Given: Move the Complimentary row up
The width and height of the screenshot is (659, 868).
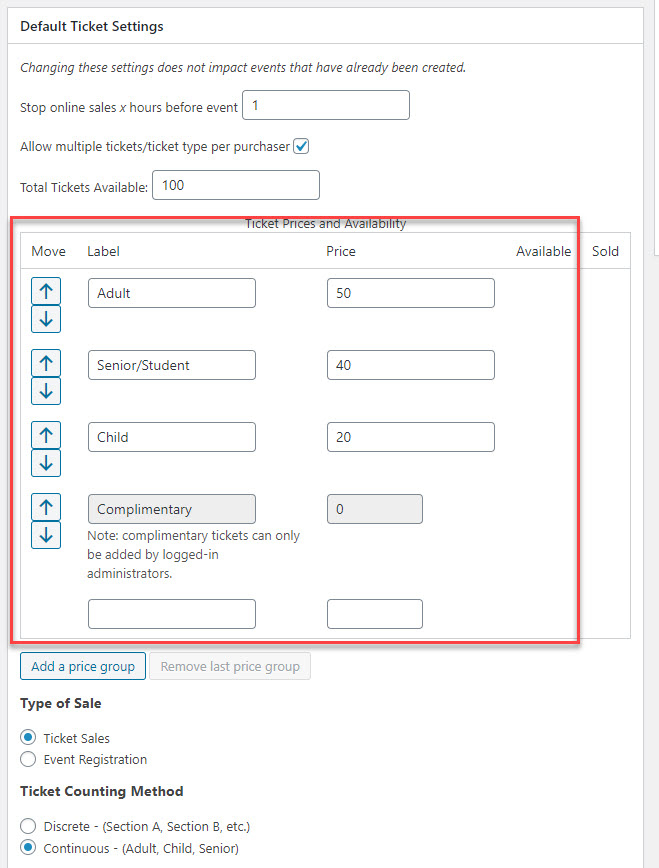Looking at the screenshot, I should pos(46,507).
